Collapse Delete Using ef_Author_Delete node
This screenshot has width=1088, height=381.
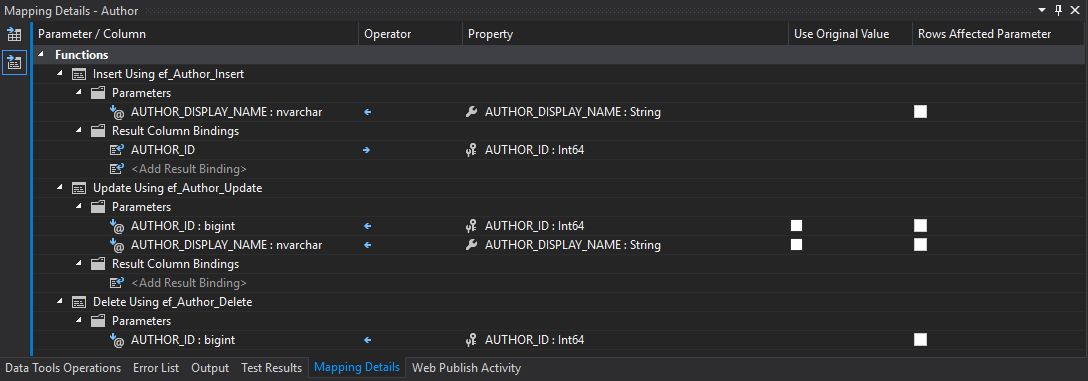(x=60, y=301)
